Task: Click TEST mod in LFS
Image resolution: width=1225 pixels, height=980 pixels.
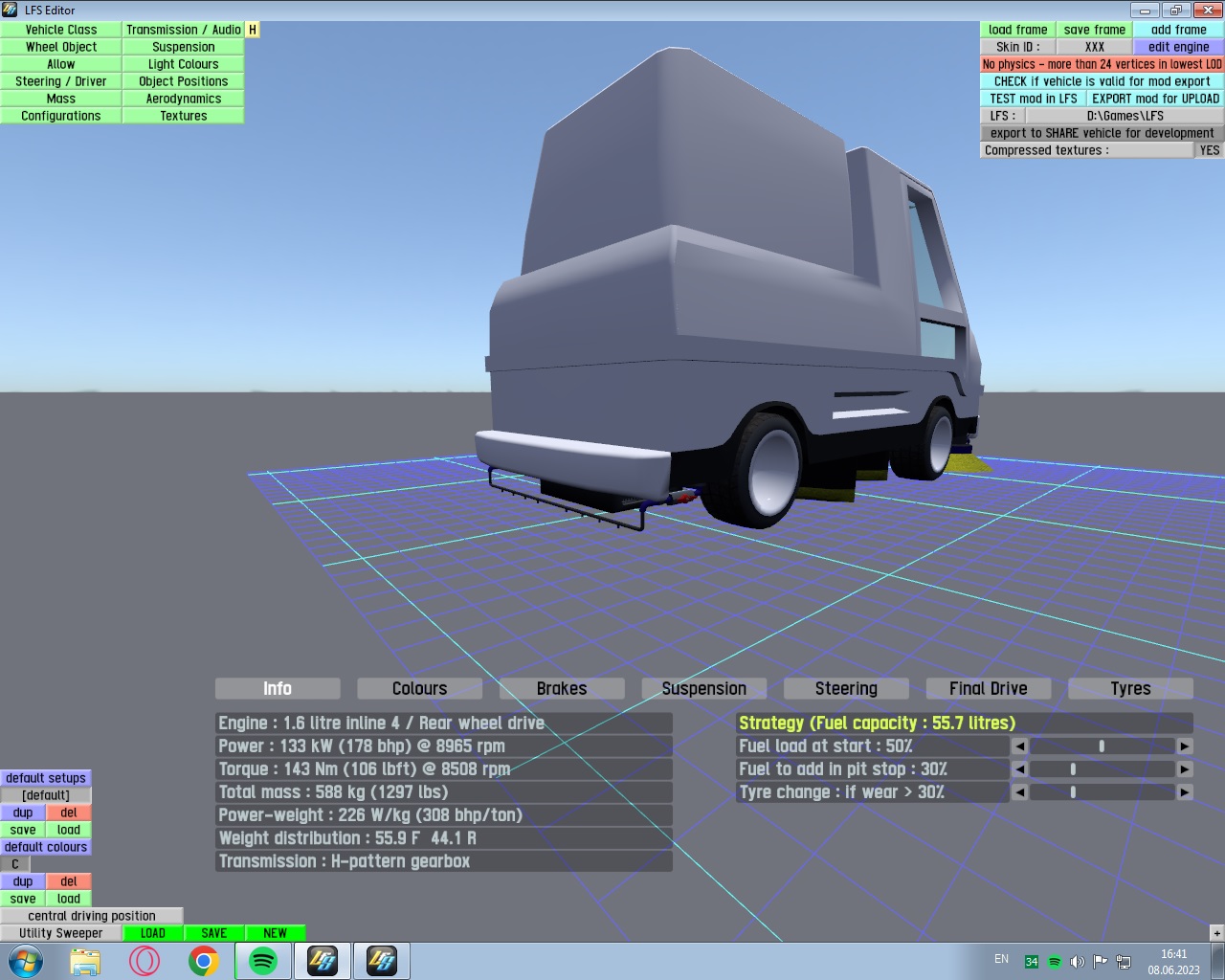Action: click(x=1034, y=99)
